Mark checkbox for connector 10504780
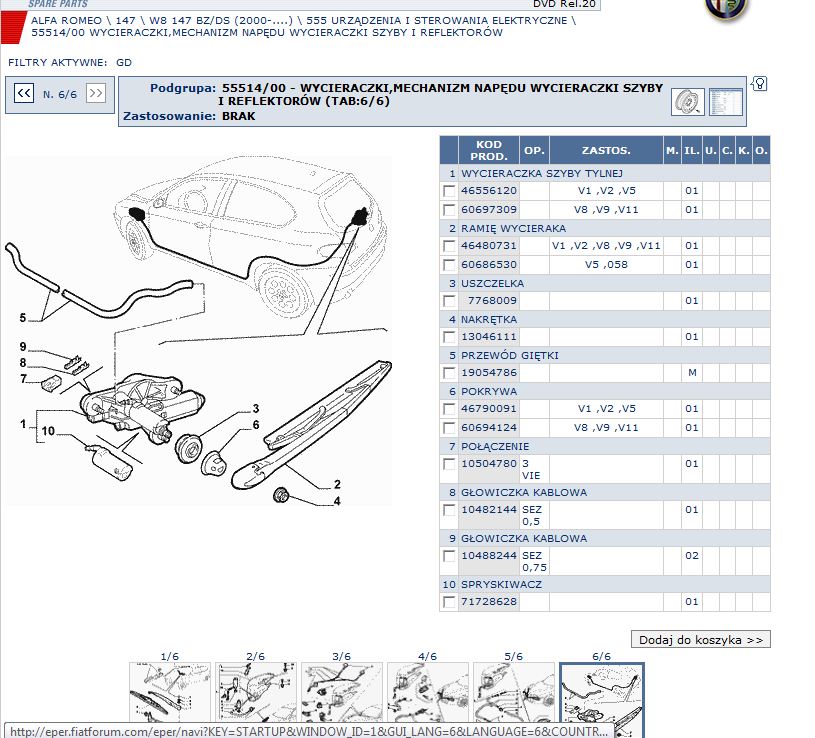 [x=449, y=464]
